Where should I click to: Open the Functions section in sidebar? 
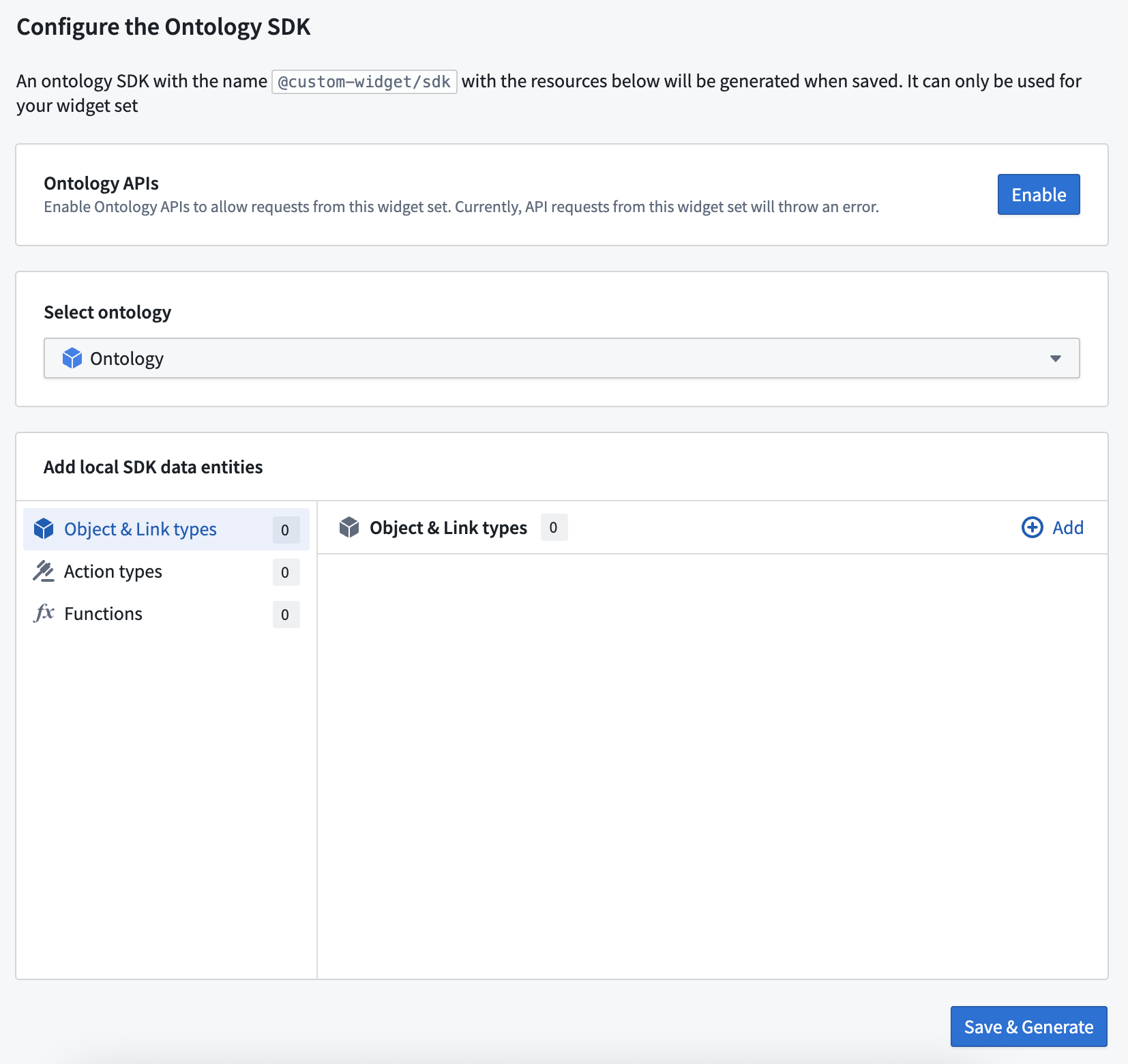click(x=103, y=614)
